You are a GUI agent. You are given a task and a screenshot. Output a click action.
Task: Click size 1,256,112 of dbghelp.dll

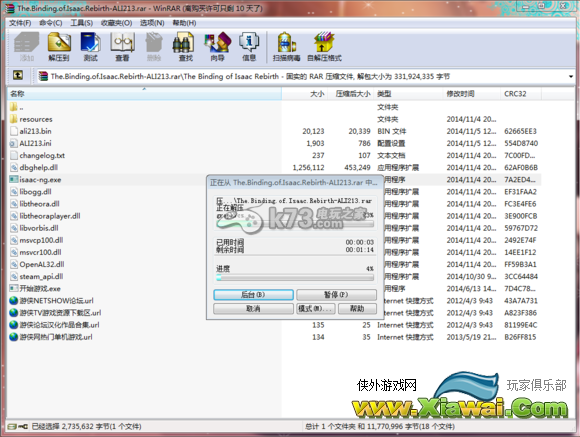pyautogui.click(x=308, y=168)
